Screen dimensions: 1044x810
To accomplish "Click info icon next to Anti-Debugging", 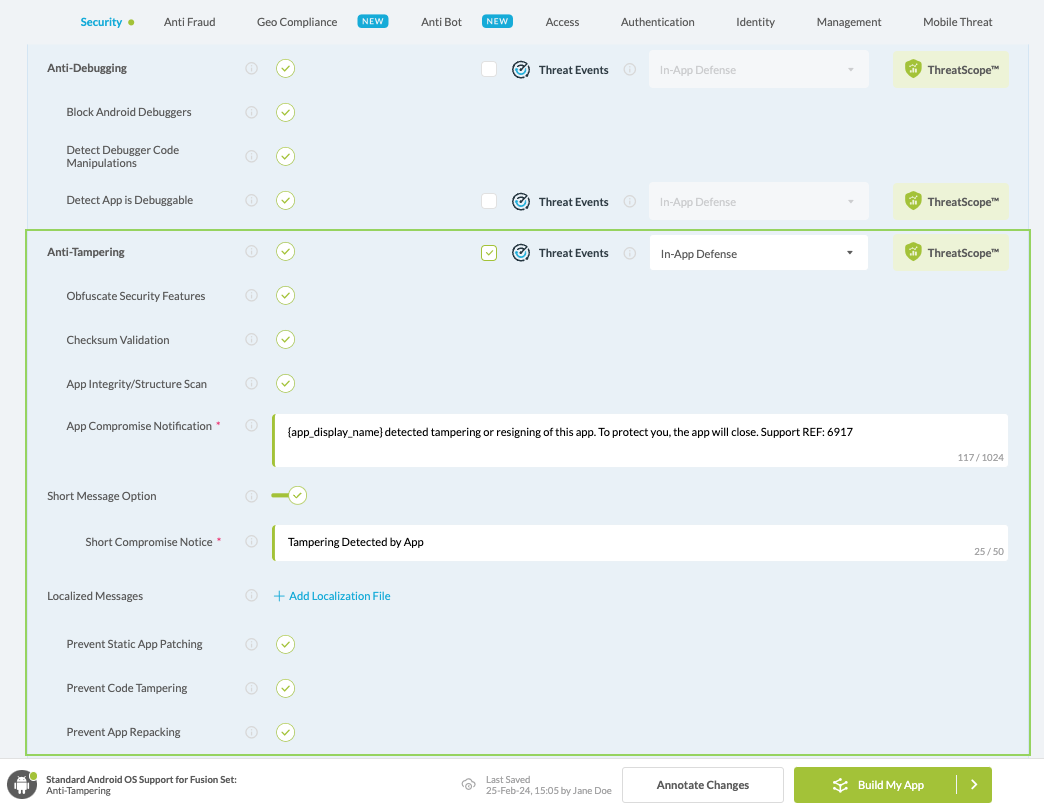I will (251, 69).
